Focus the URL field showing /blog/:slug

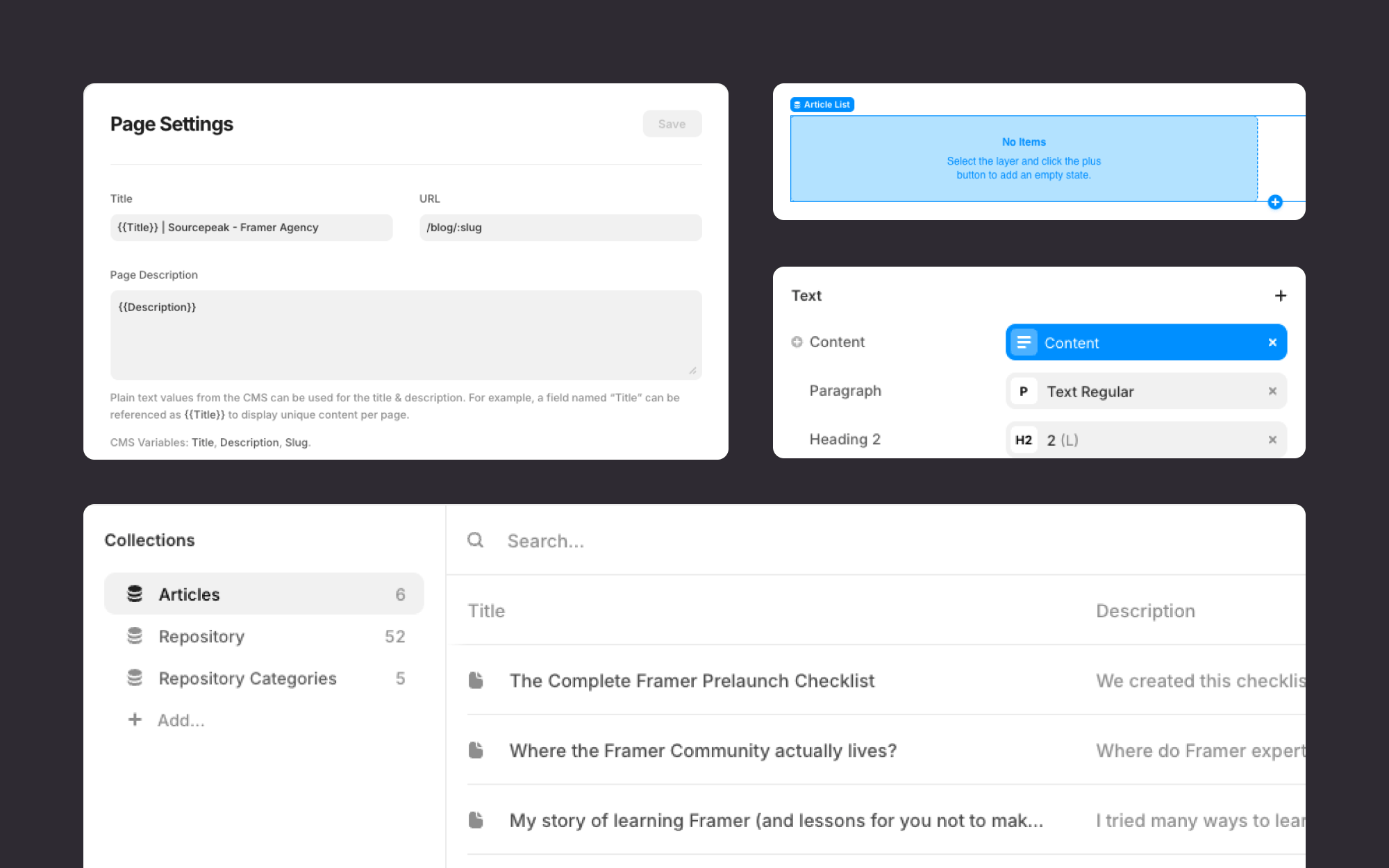click(x=560, y=228)
